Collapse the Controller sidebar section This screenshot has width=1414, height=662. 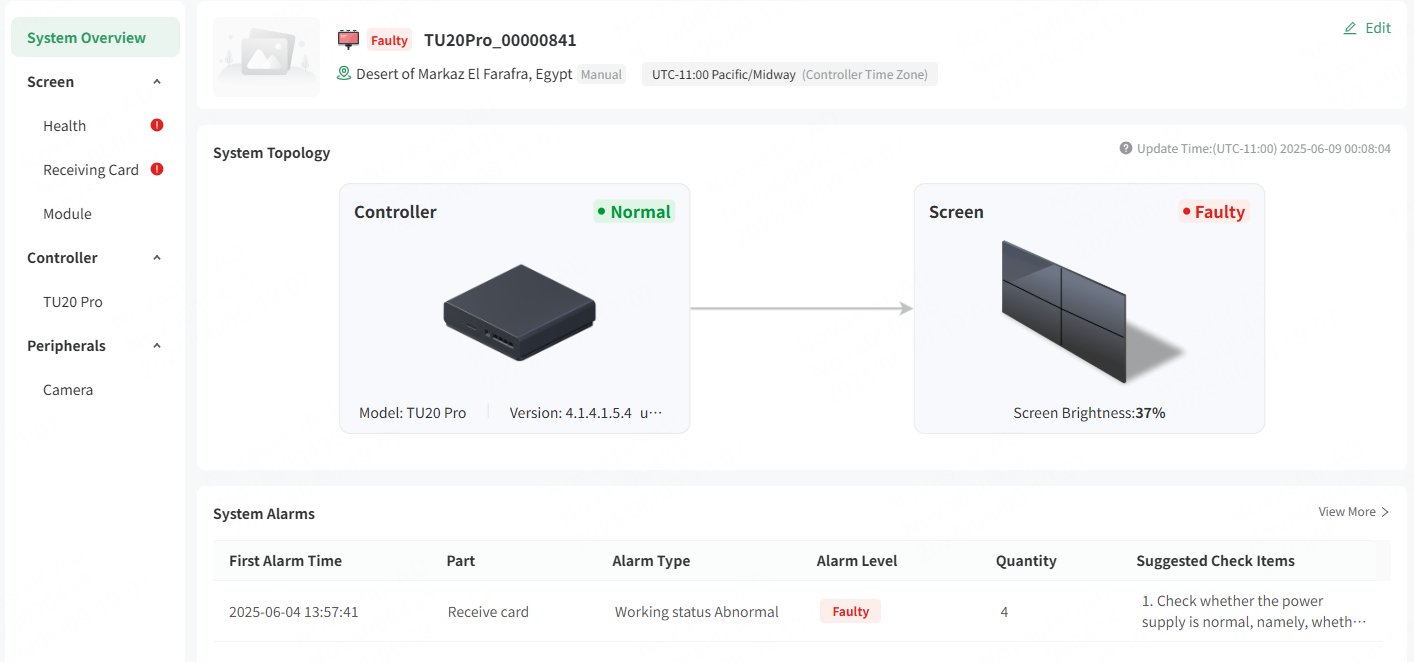(x=157, y=258)
